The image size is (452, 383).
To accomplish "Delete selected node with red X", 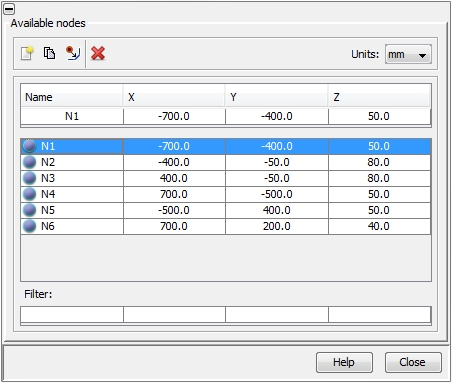I will pyautogui.click(x=98, y=53).
